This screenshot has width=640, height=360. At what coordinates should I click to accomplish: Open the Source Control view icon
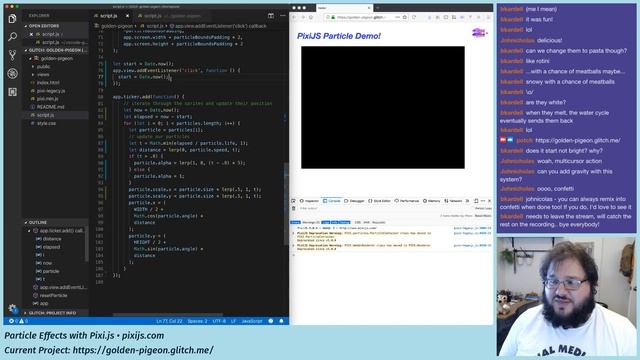point(12,55)
